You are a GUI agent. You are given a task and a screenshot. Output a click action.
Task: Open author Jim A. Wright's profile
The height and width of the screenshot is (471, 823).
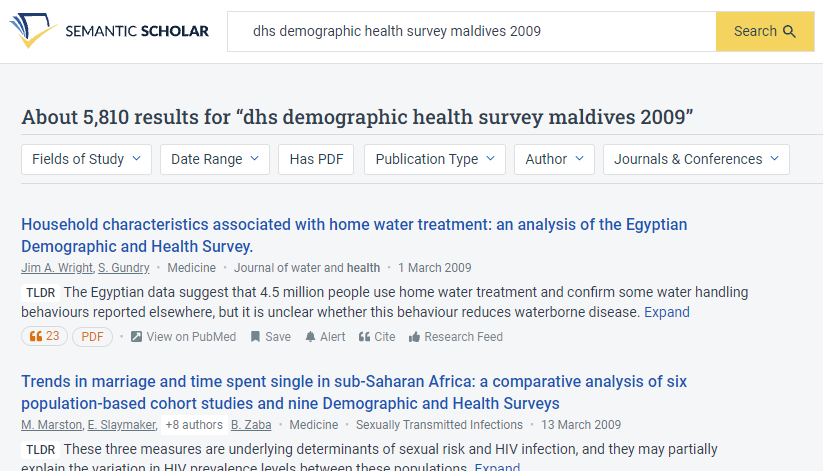click(57, 268)
